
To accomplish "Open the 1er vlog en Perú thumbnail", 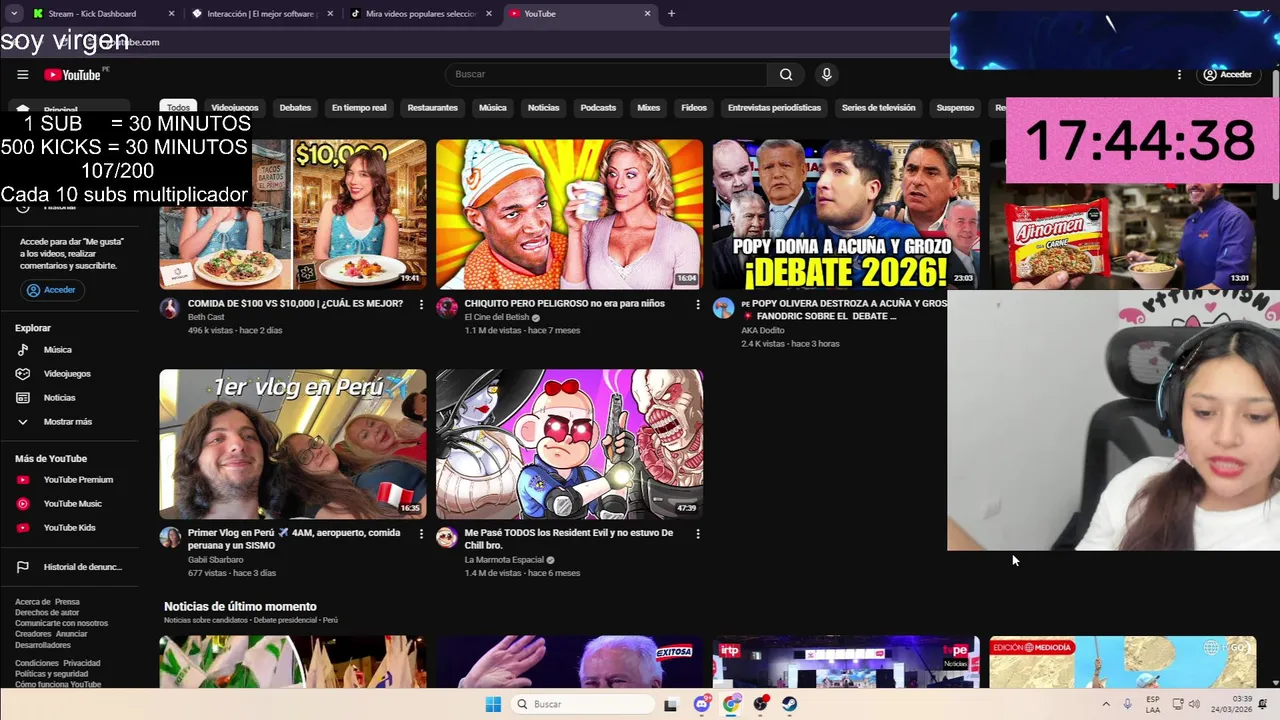I will [x=292, y=444].
